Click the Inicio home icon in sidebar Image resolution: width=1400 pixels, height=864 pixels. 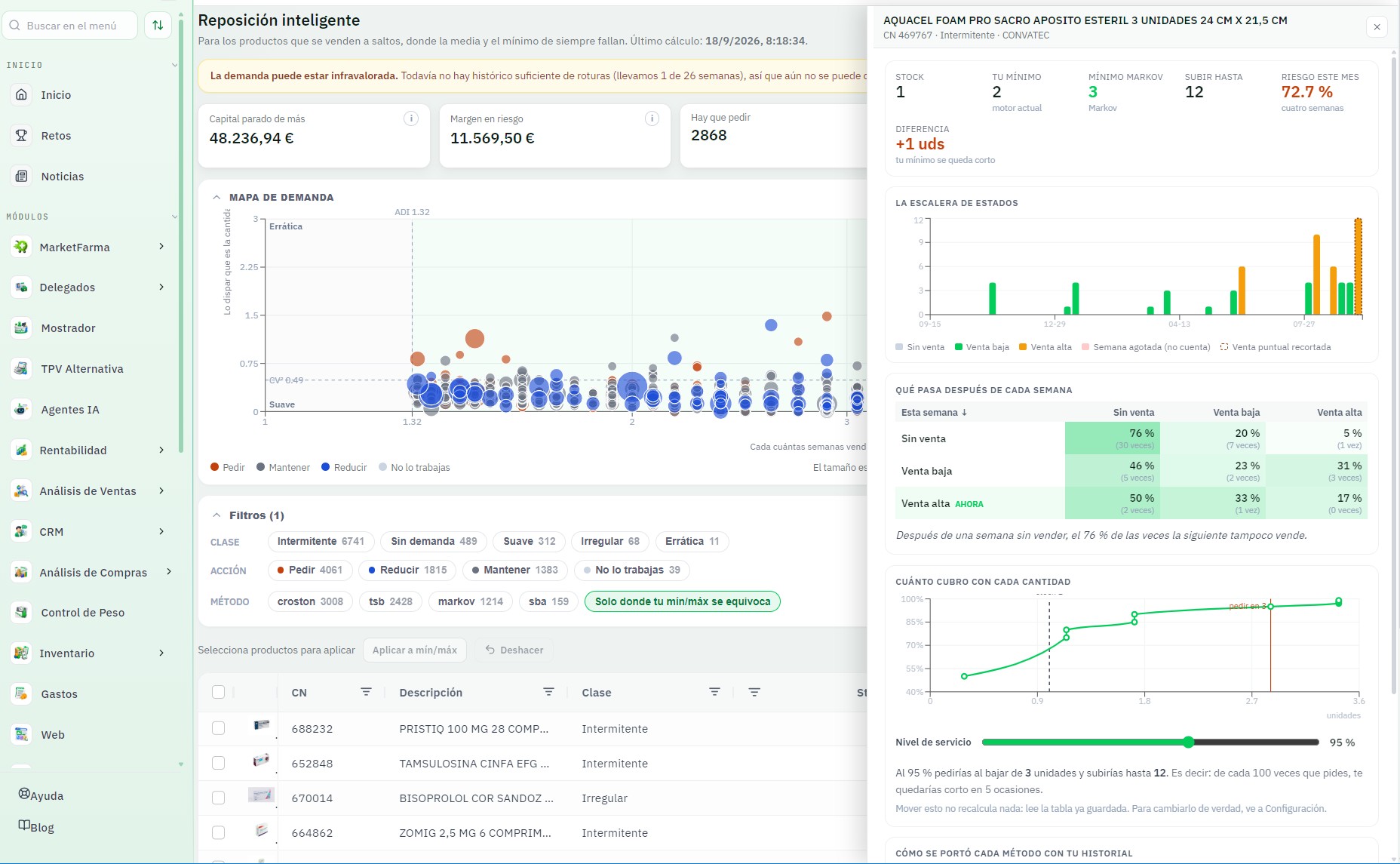(x=21, y=95)
